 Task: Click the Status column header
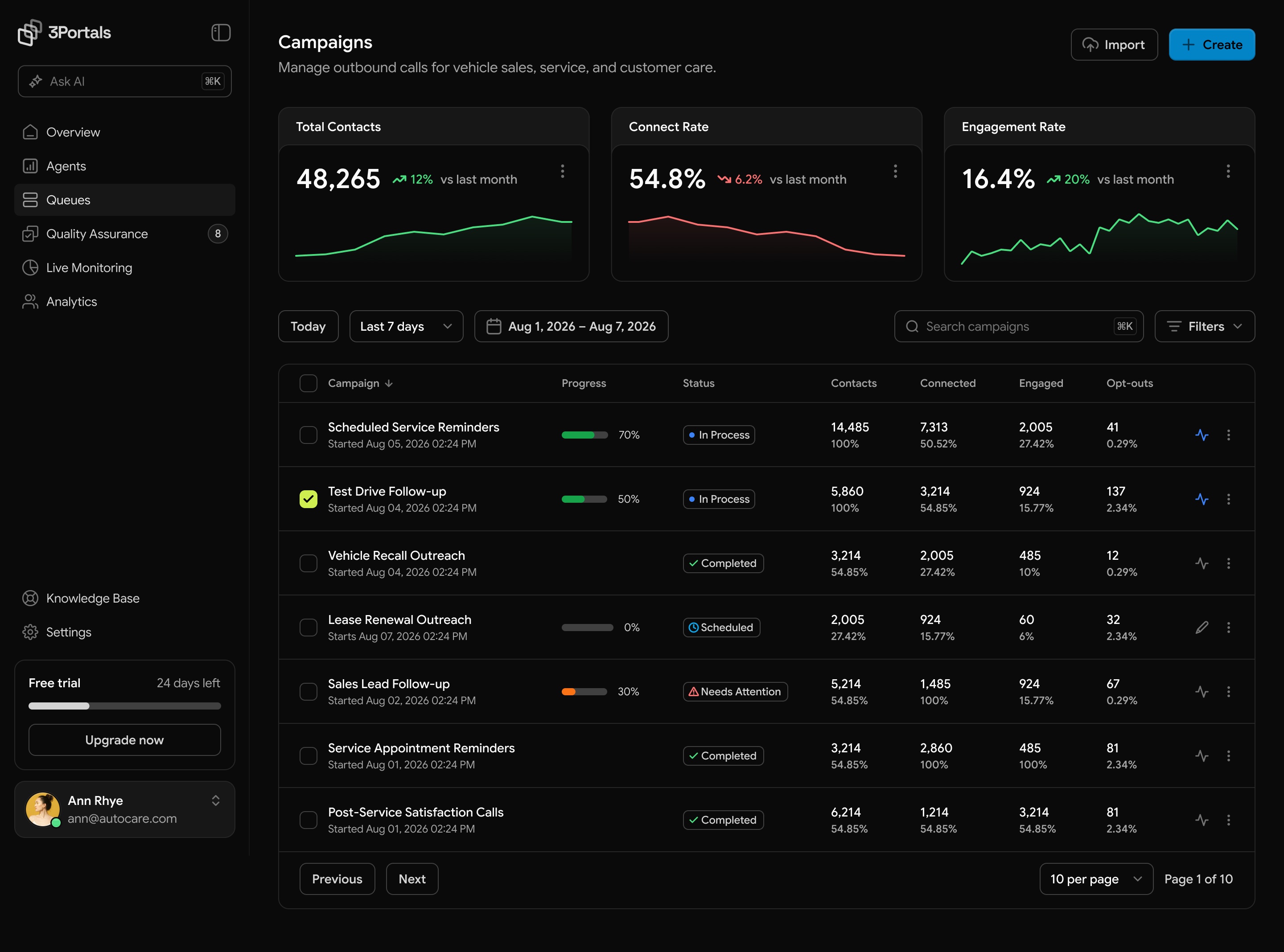pos(699,384)
